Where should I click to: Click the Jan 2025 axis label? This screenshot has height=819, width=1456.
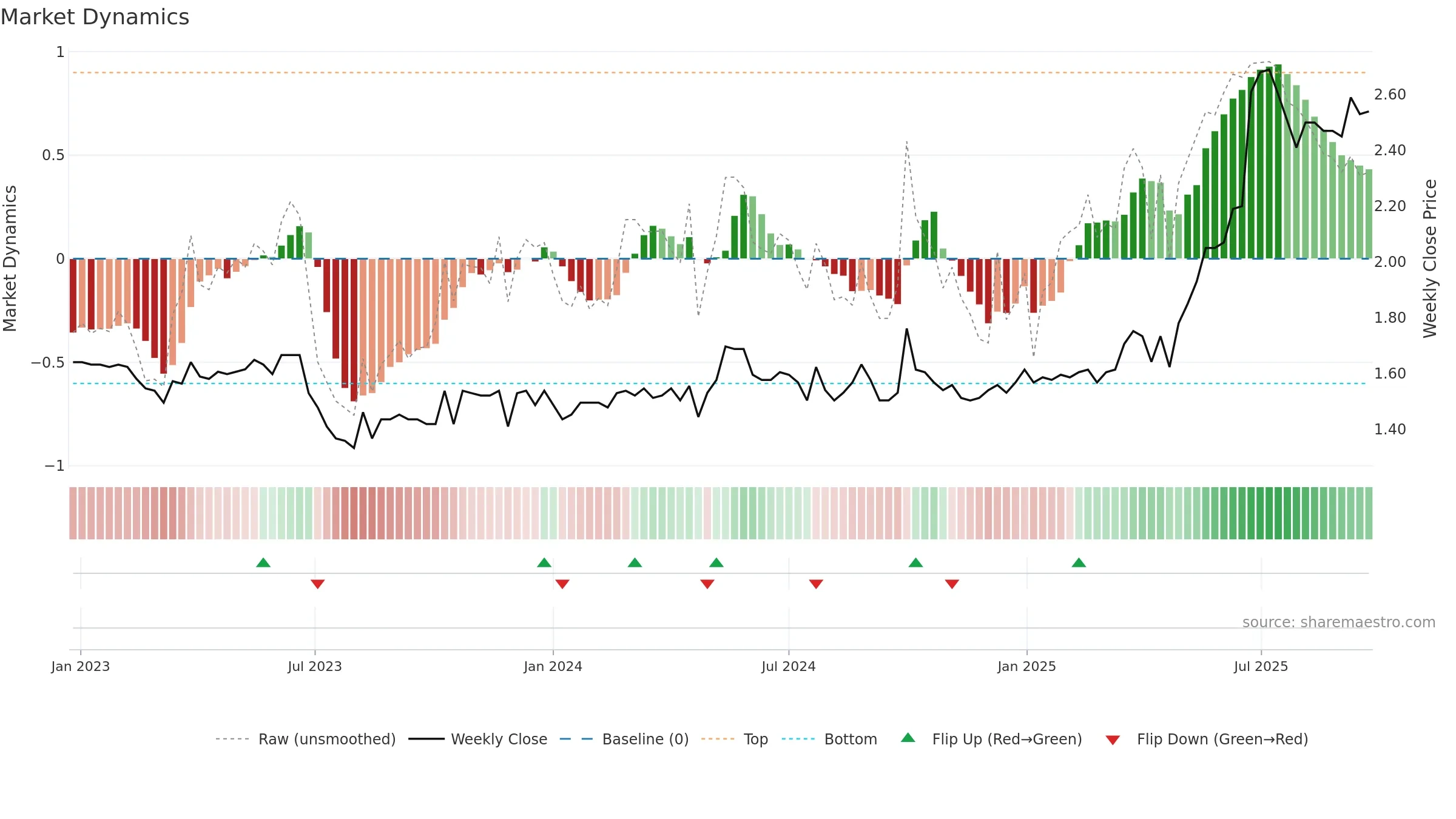(x=1027, y=666)
